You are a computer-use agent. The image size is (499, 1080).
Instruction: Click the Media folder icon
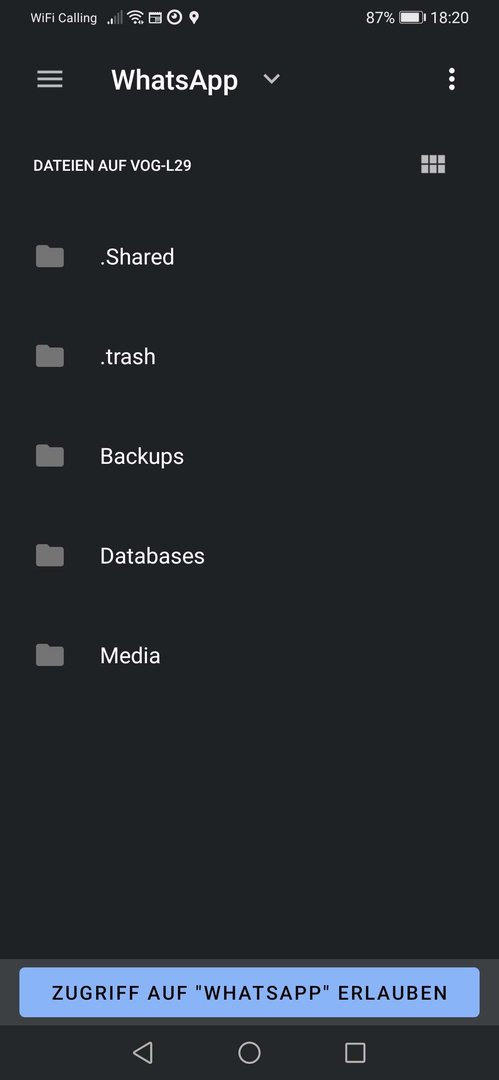[x=50, y=655]
